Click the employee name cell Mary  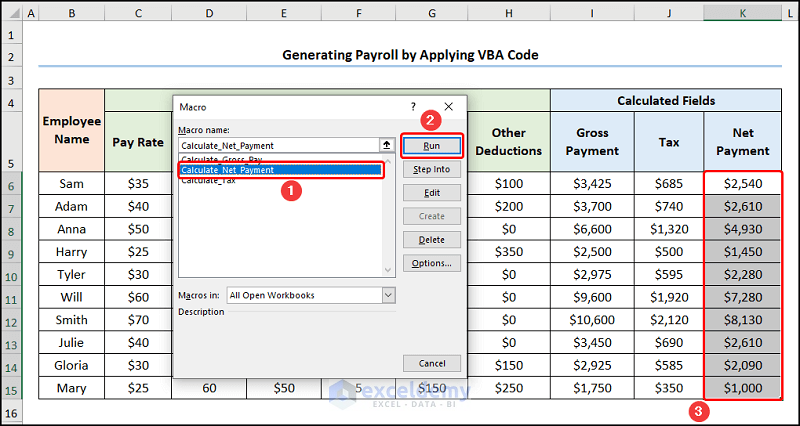71,388
